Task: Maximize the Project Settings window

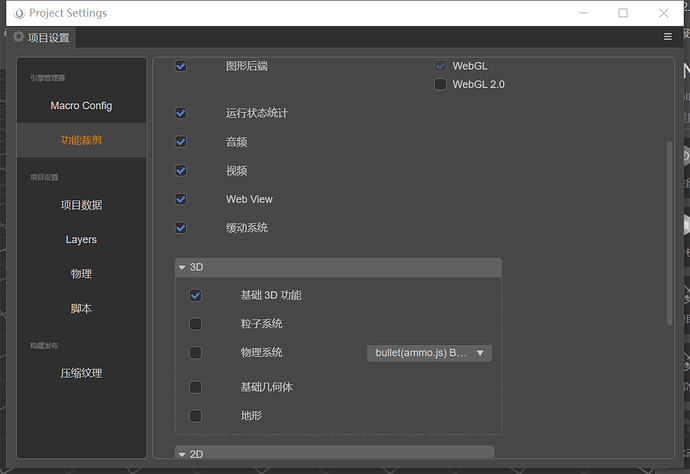Action: point(623,13)
